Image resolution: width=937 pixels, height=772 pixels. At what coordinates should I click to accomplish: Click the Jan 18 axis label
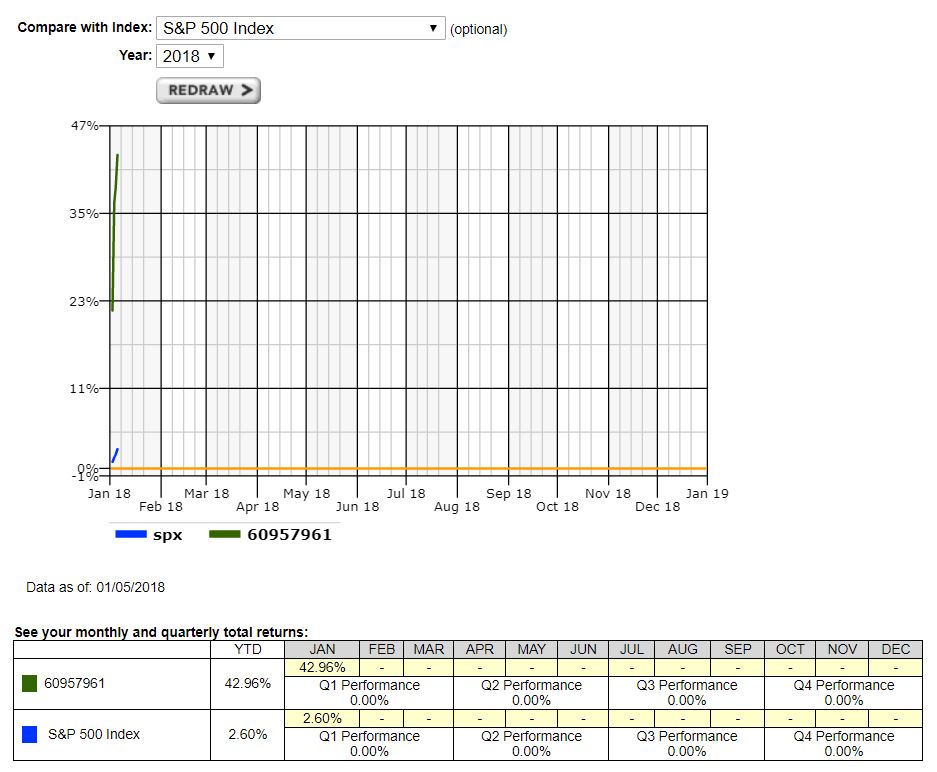[x=109, y=494]
